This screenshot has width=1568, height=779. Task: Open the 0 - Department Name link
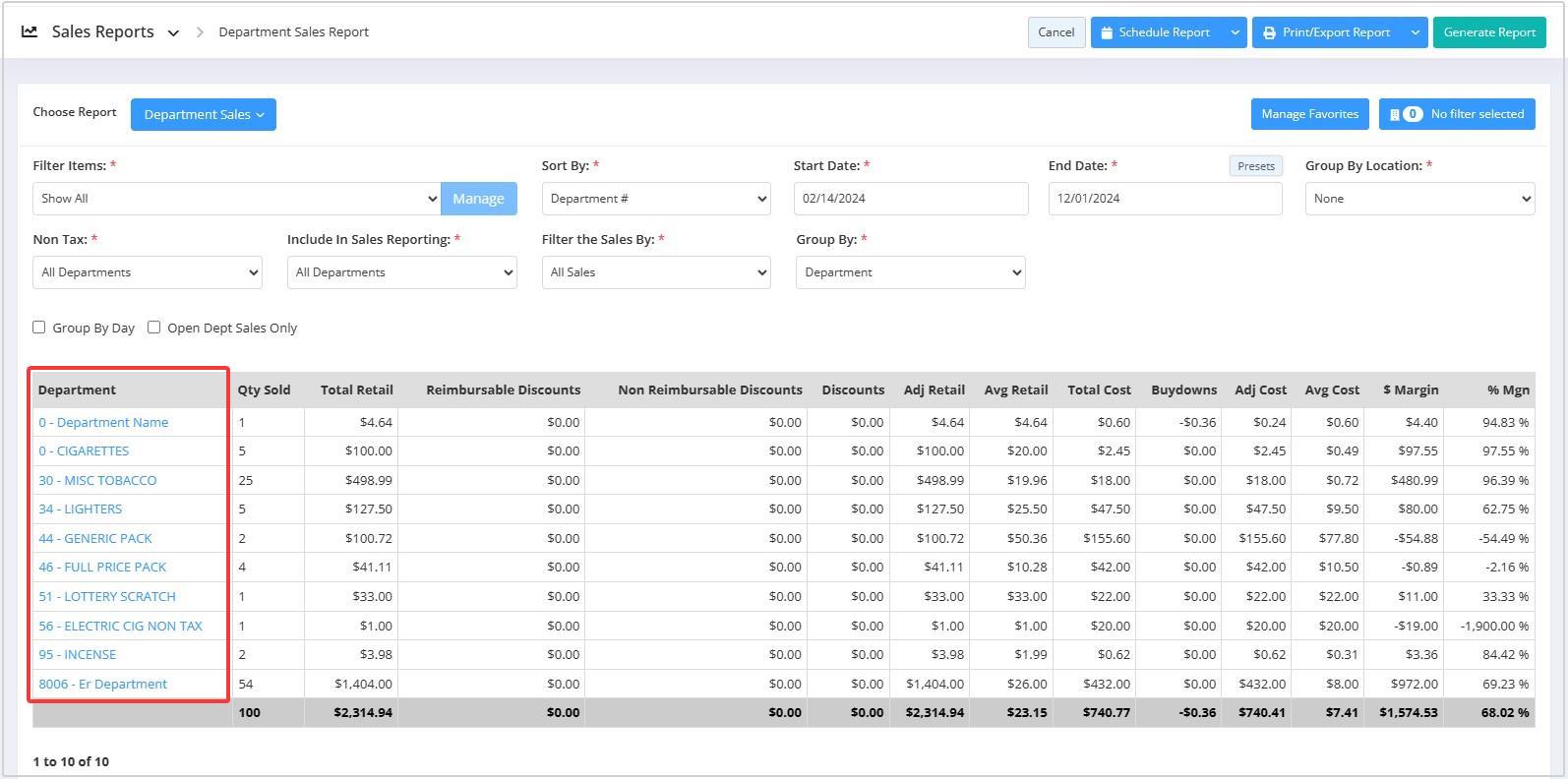tap(103, 422)
